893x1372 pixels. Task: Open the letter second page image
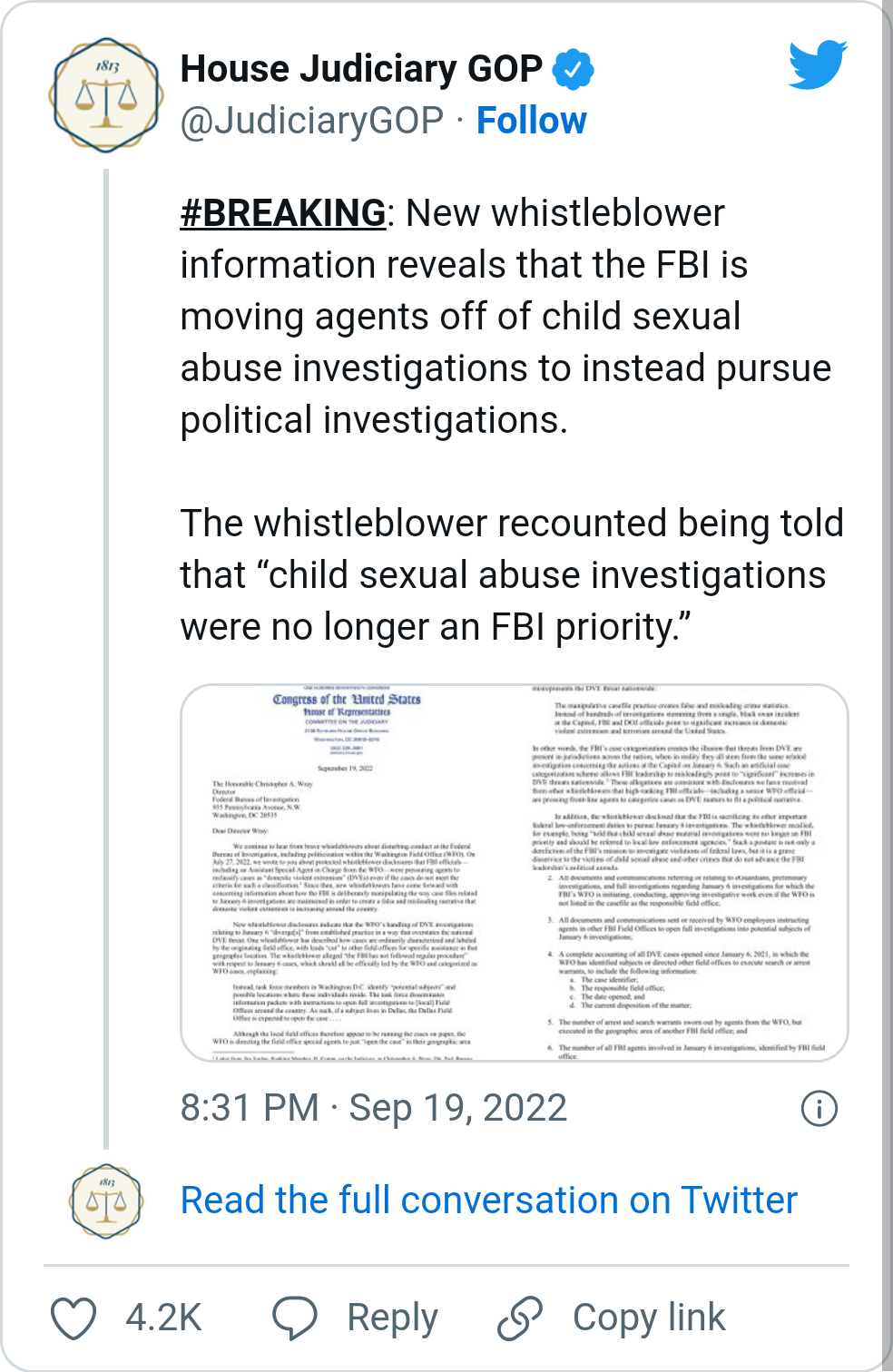coord(681,873)
